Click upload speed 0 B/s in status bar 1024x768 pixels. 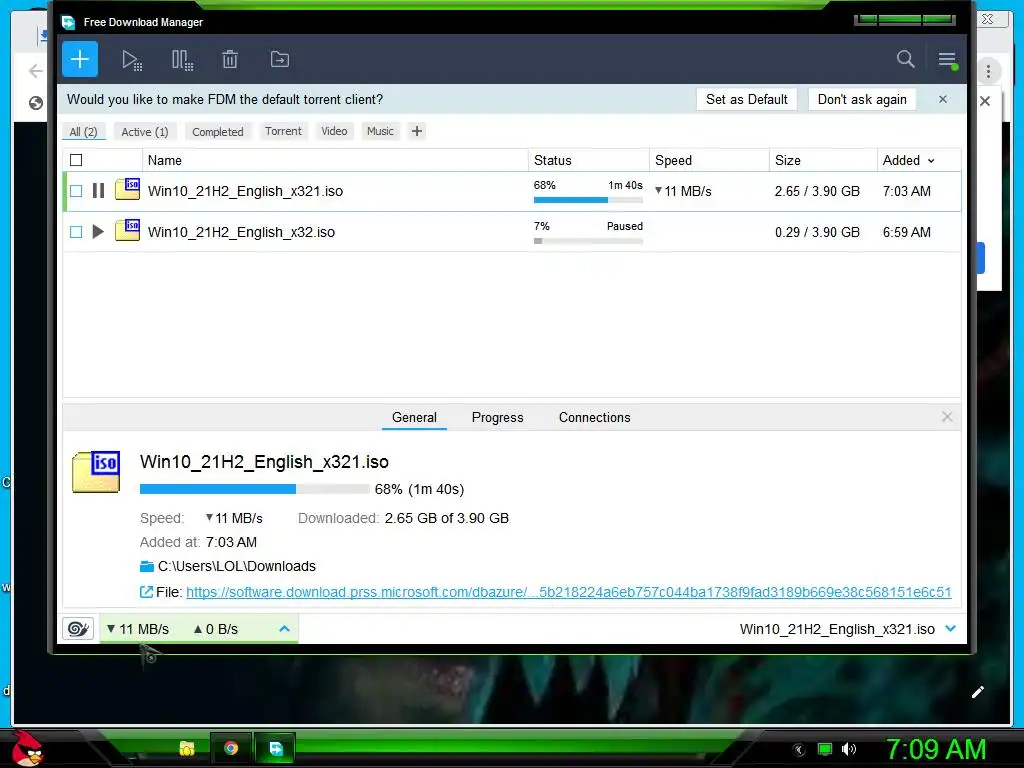216,629
